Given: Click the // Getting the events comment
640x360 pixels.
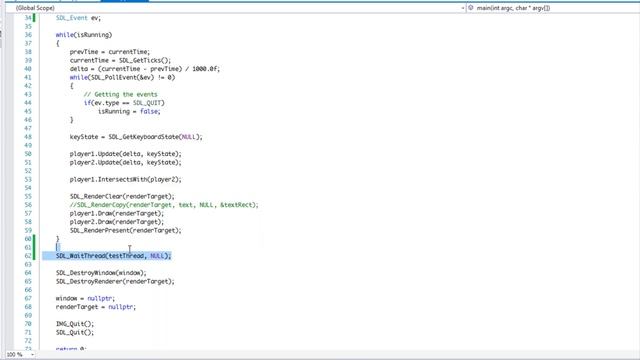Looking at the screenshot, I should 120,94.
